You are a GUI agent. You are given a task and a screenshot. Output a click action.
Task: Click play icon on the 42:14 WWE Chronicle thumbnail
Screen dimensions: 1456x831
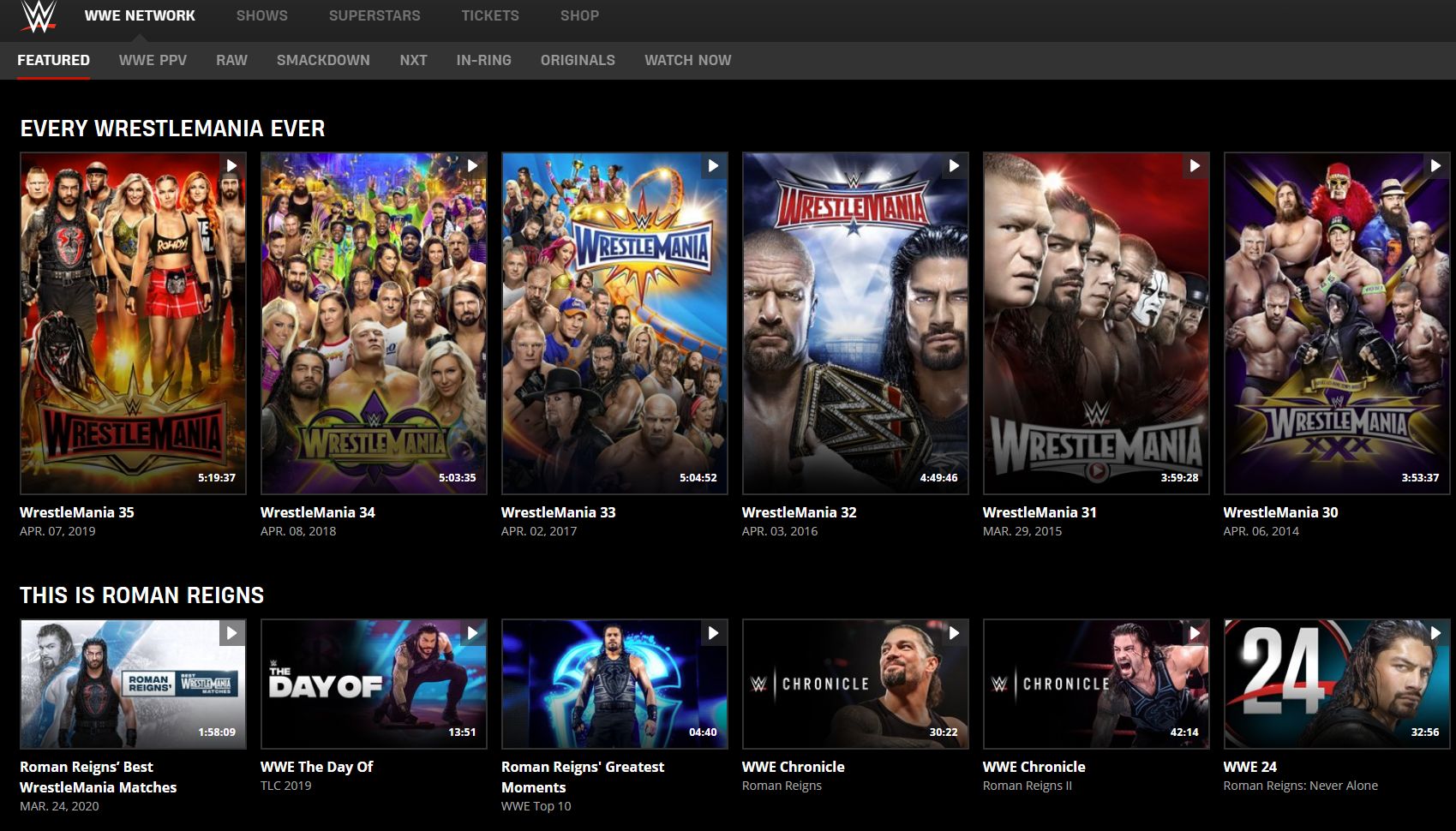1195,633
